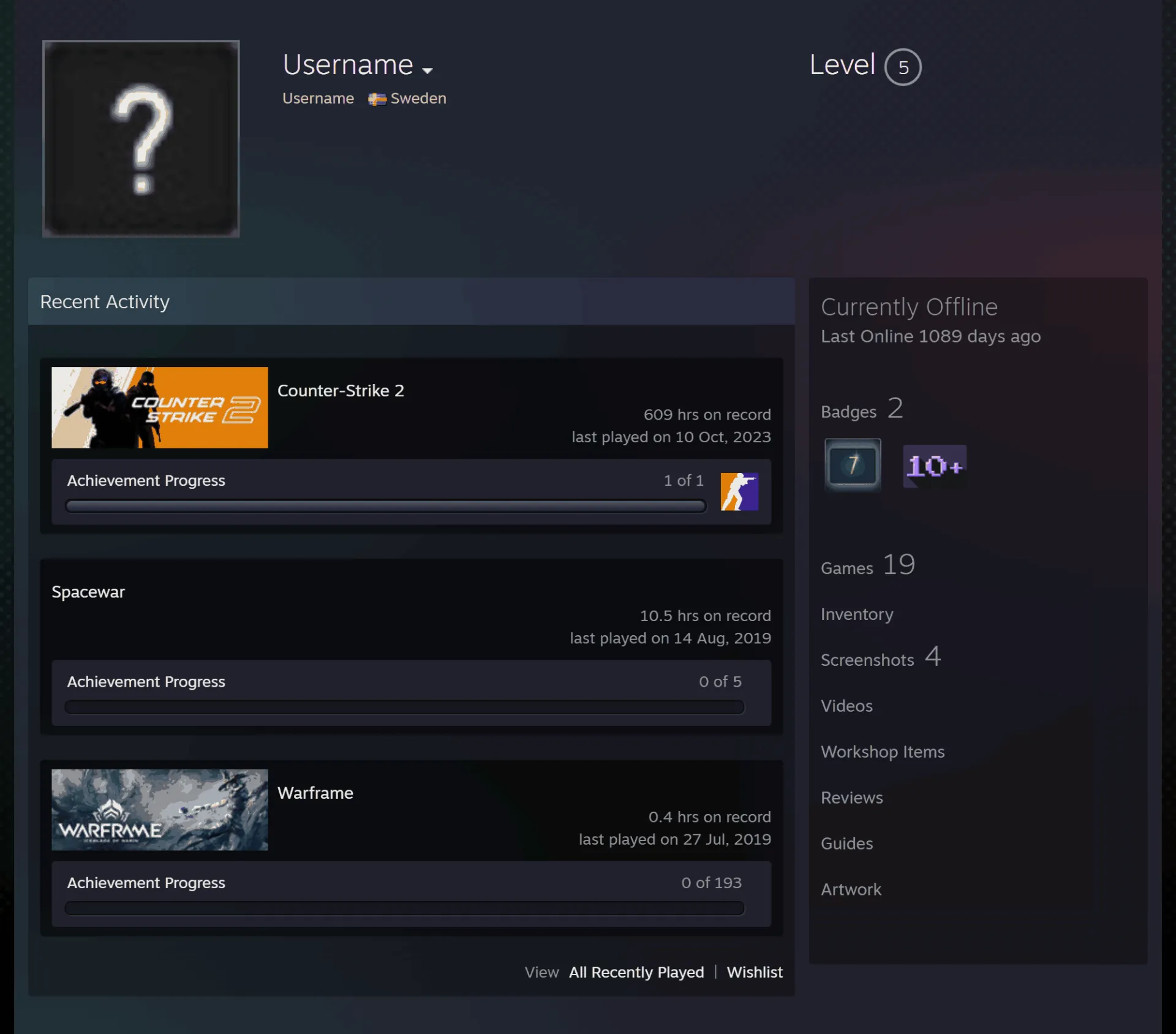
Task: Open the Level 5 badge circle
Action: point(903,67)
